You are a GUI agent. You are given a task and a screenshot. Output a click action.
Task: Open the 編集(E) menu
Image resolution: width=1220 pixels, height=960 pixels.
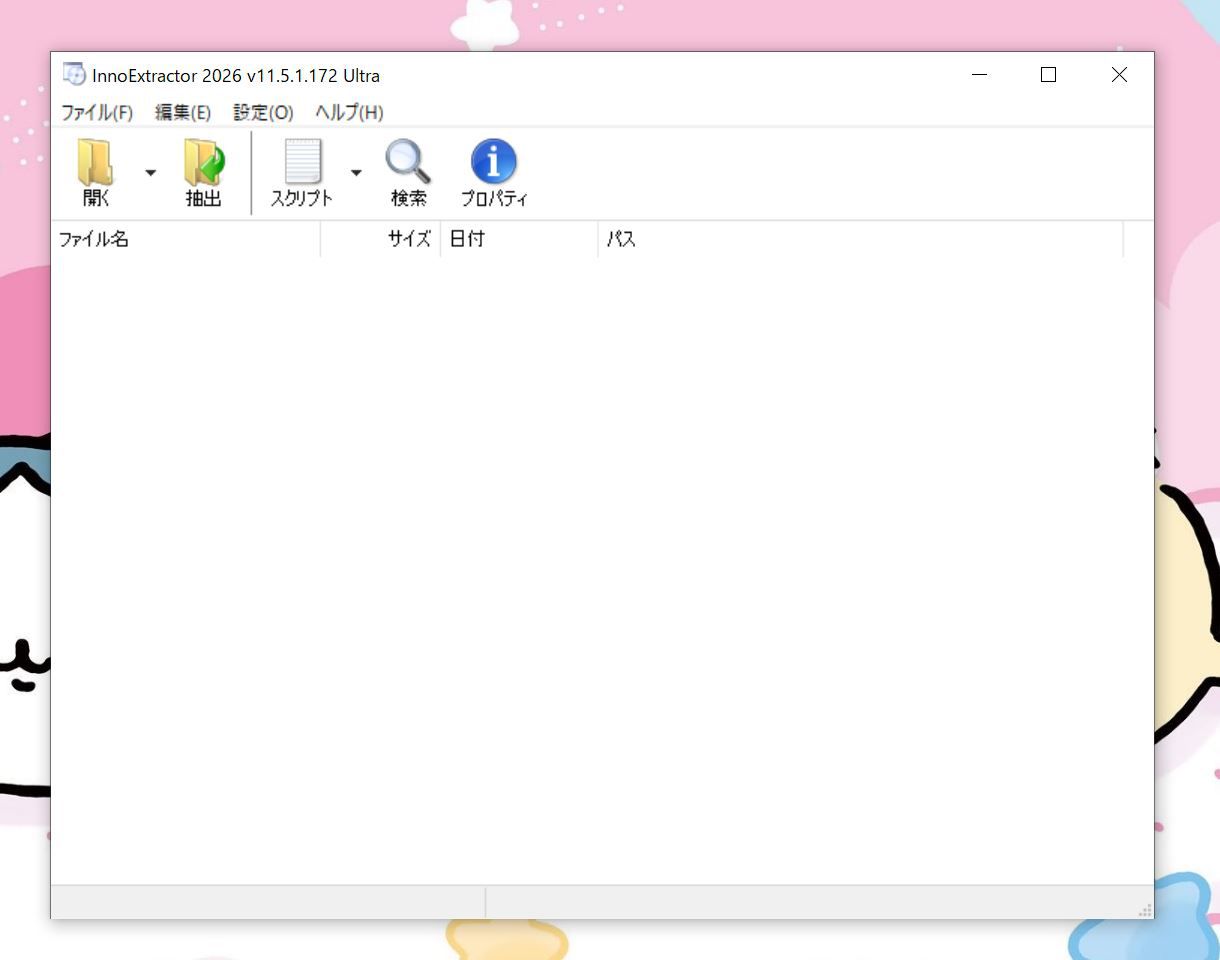coord(183,112)
